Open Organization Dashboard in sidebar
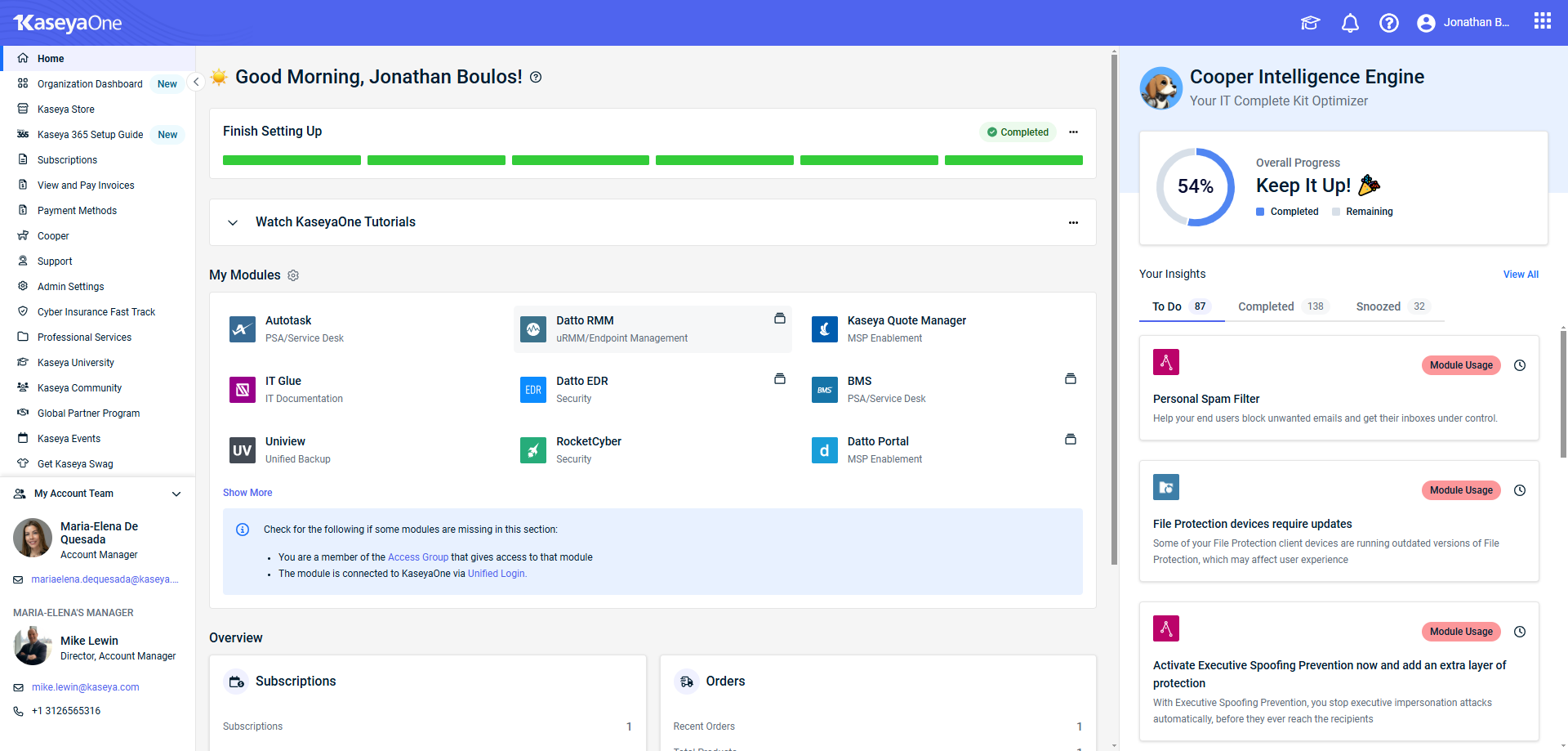Viewport: 1568px width, 751px height. [90, 84]
